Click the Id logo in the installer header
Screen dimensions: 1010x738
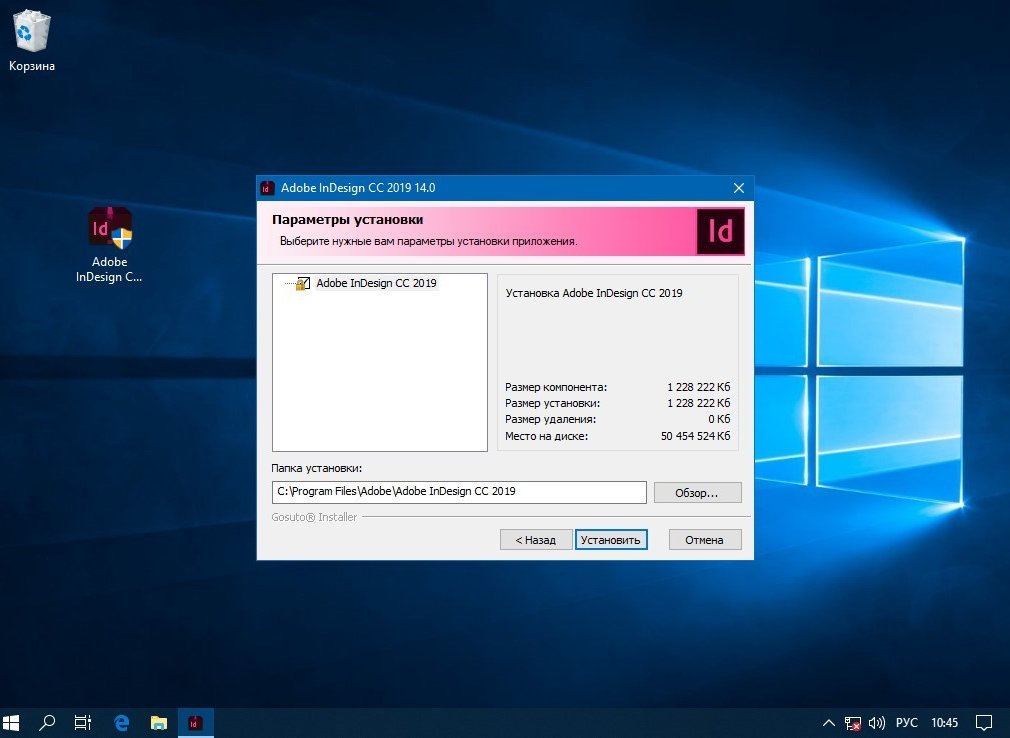click(x=720, y=231)
